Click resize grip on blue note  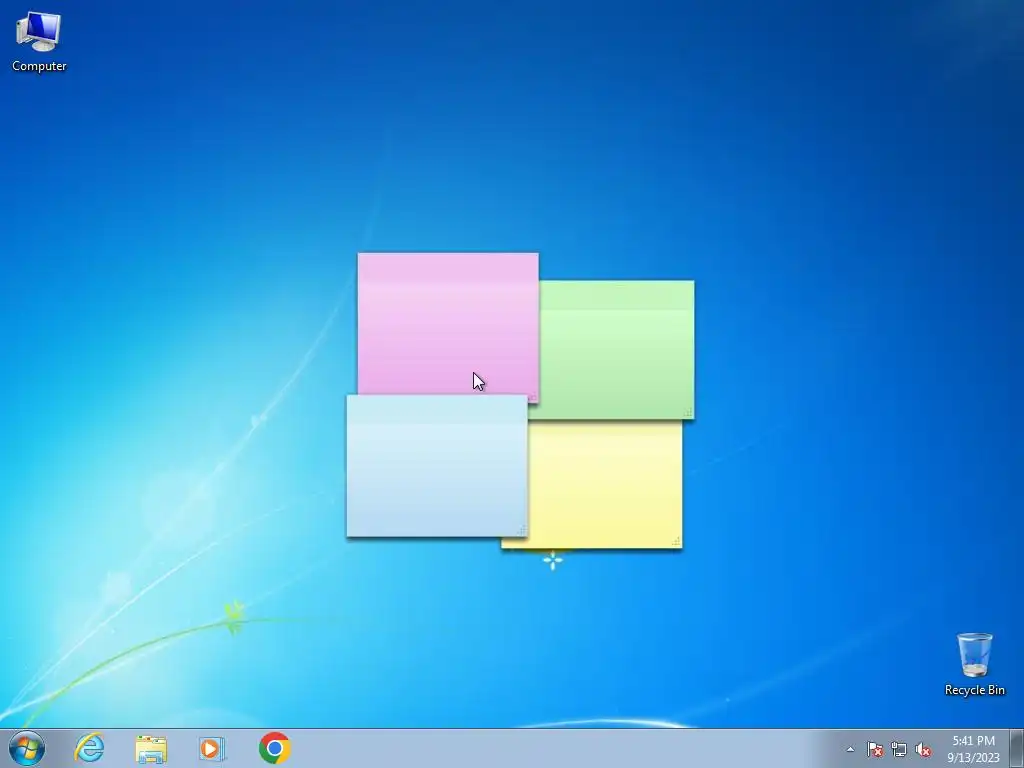point(521,530)
